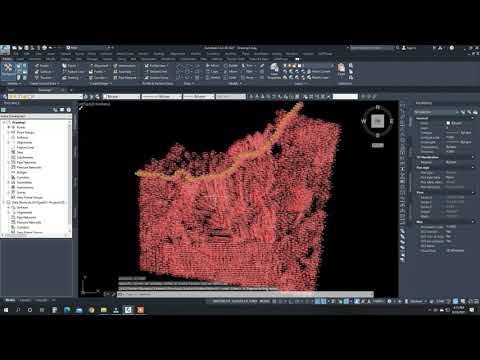480x360 pixels.
Task: Click the Section Views ribbon tool
Action: click(x=156, y=78)
